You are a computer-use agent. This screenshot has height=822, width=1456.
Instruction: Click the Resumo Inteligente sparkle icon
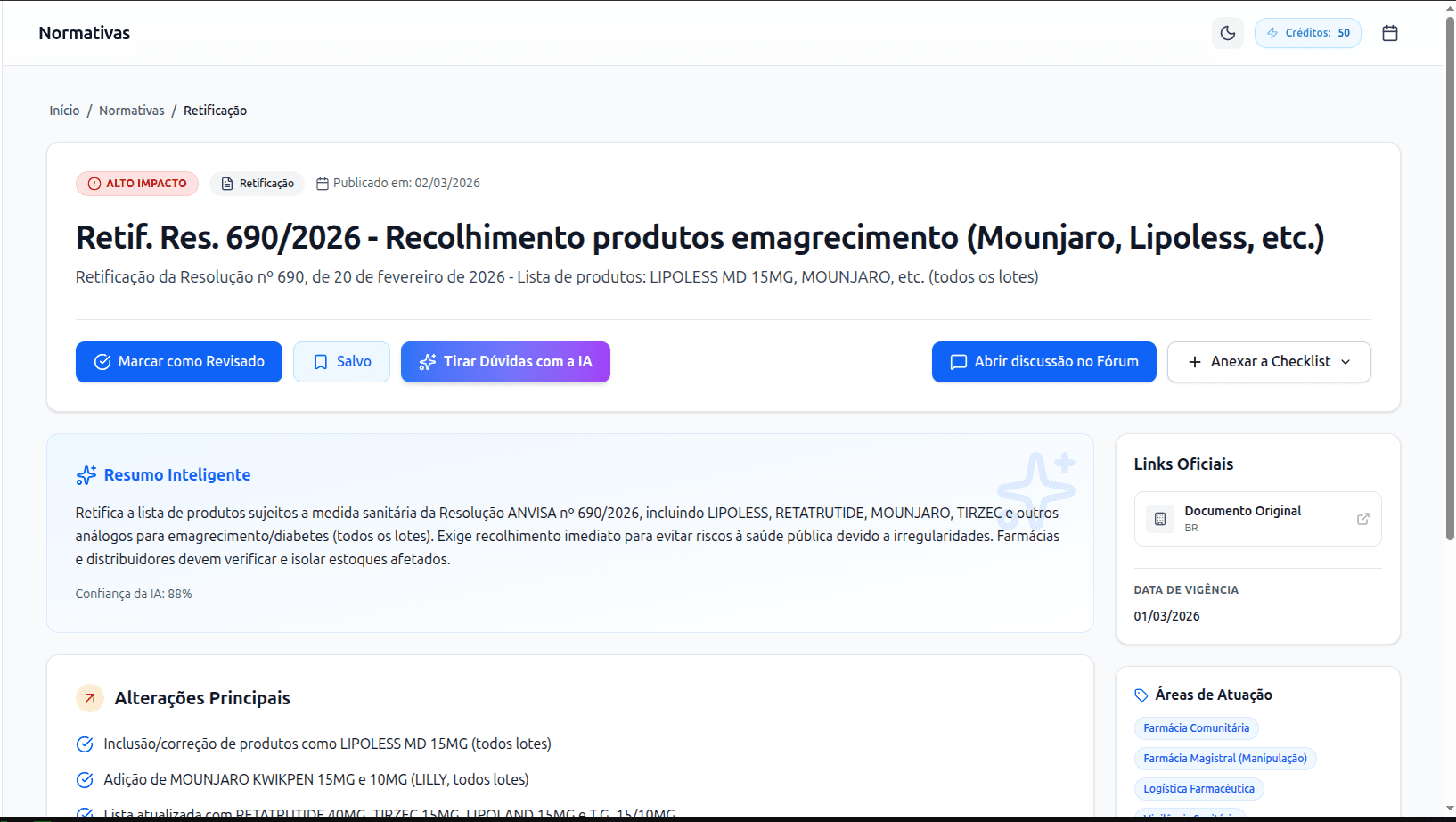point(86,475)
